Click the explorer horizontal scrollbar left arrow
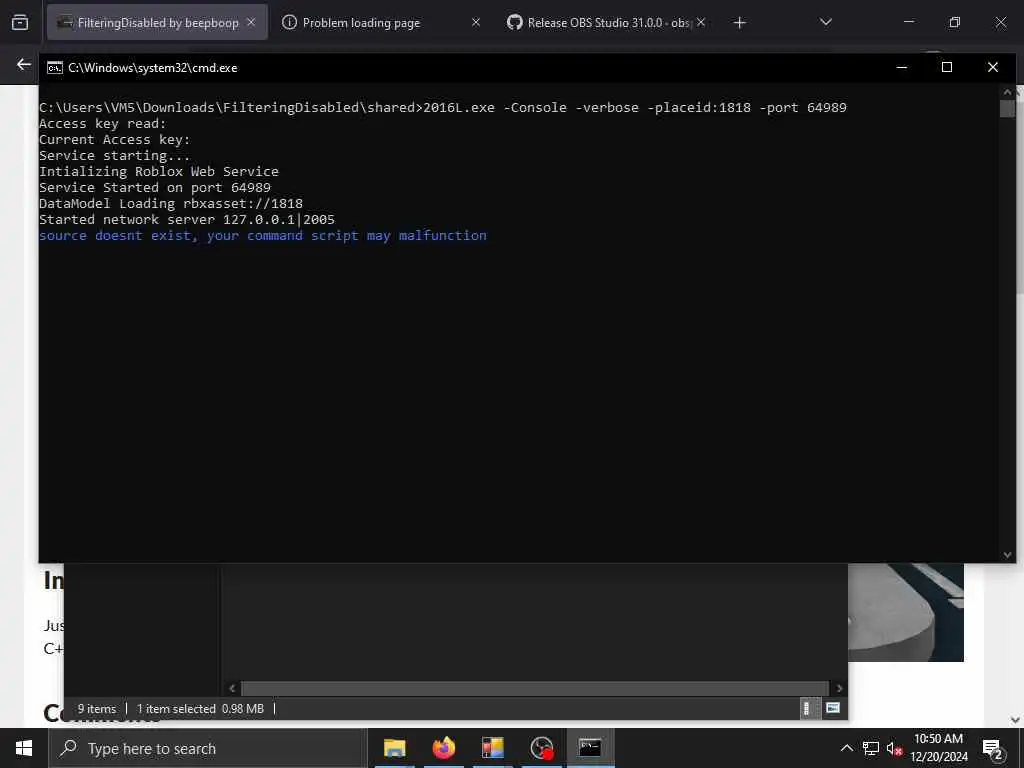 click(232, 688)
